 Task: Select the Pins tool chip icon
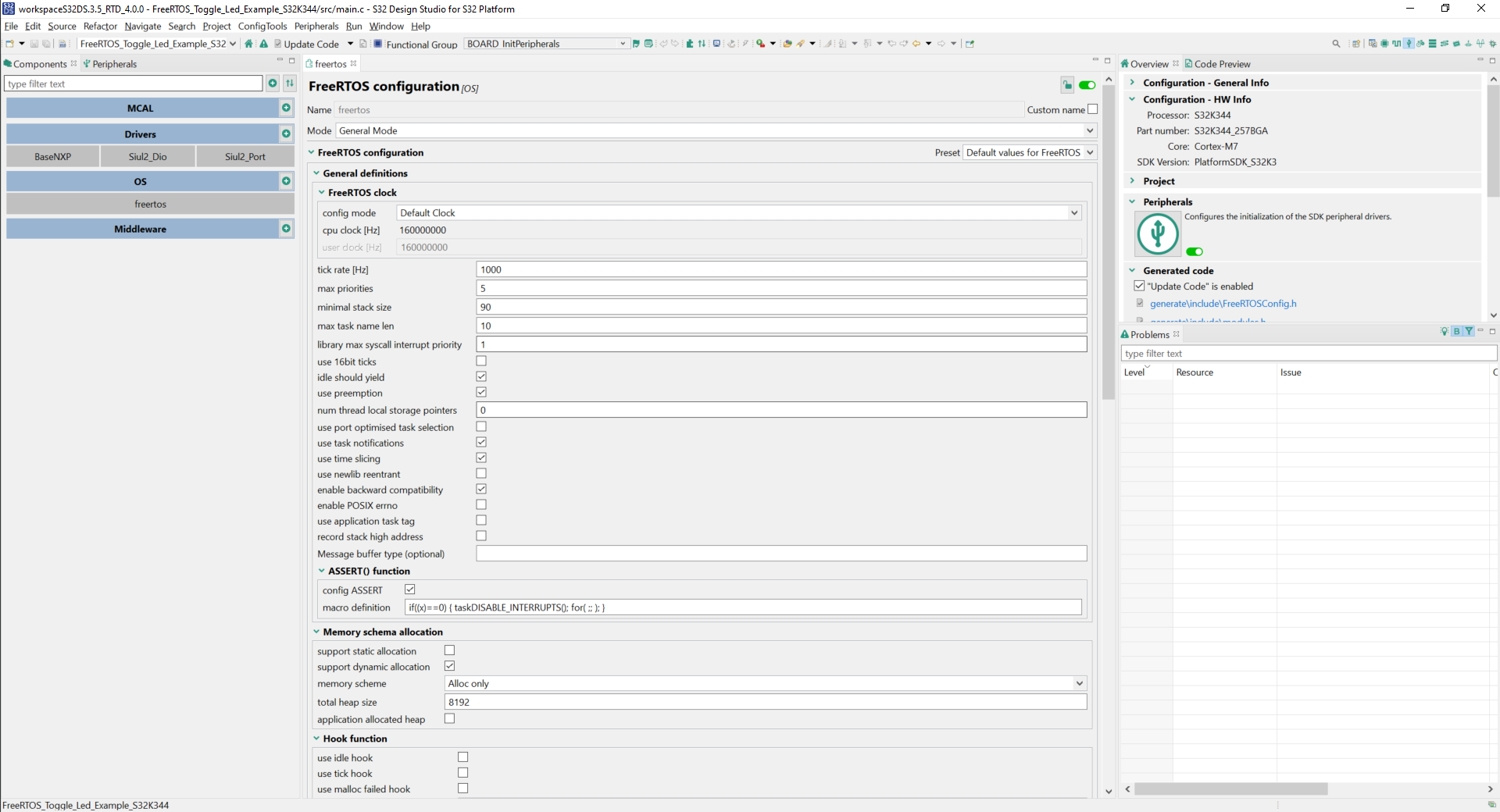click(x=1384, y=44)
